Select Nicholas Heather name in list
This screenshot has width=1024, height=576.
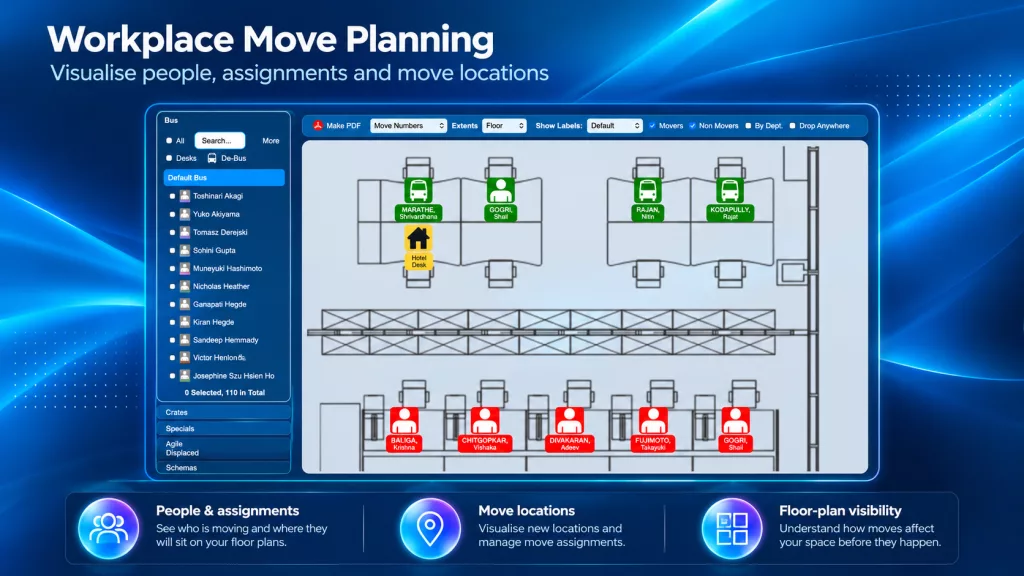[221, 286]
